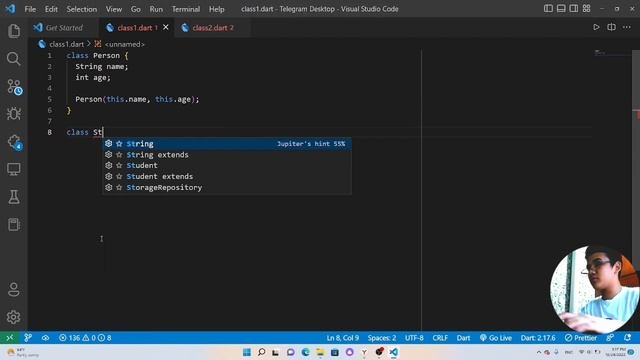Image resolution: width=640 pixels, height=360 pixels.
Task: Open the editor More Actions ellipsis
Action: coord(627,27)
